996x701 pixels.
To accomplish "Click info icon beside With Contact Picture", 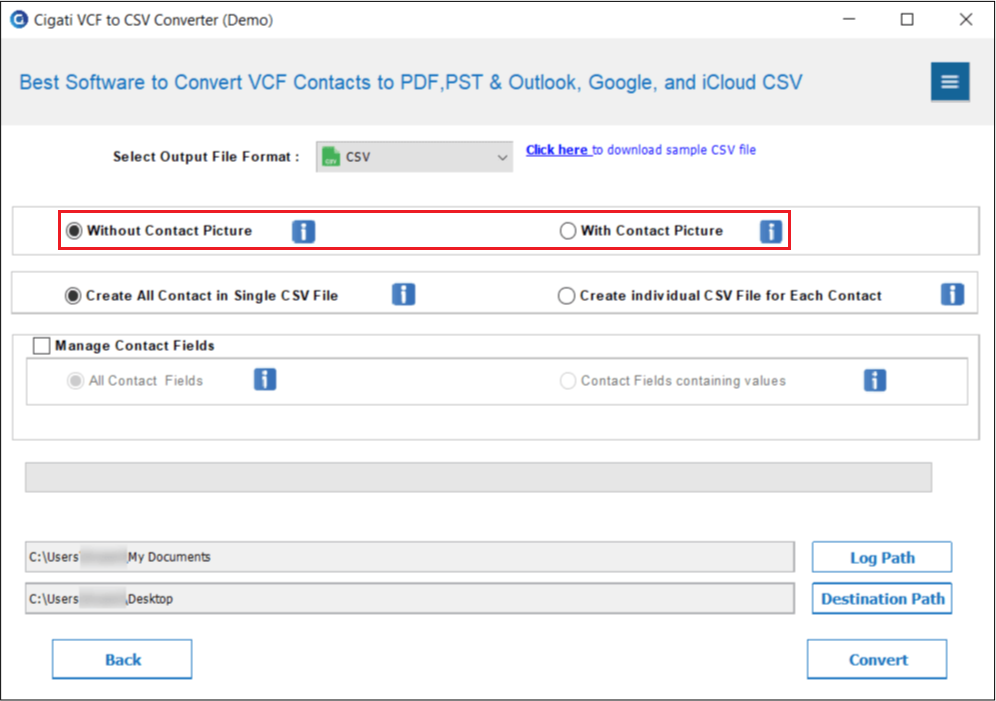I will [771, 231].
